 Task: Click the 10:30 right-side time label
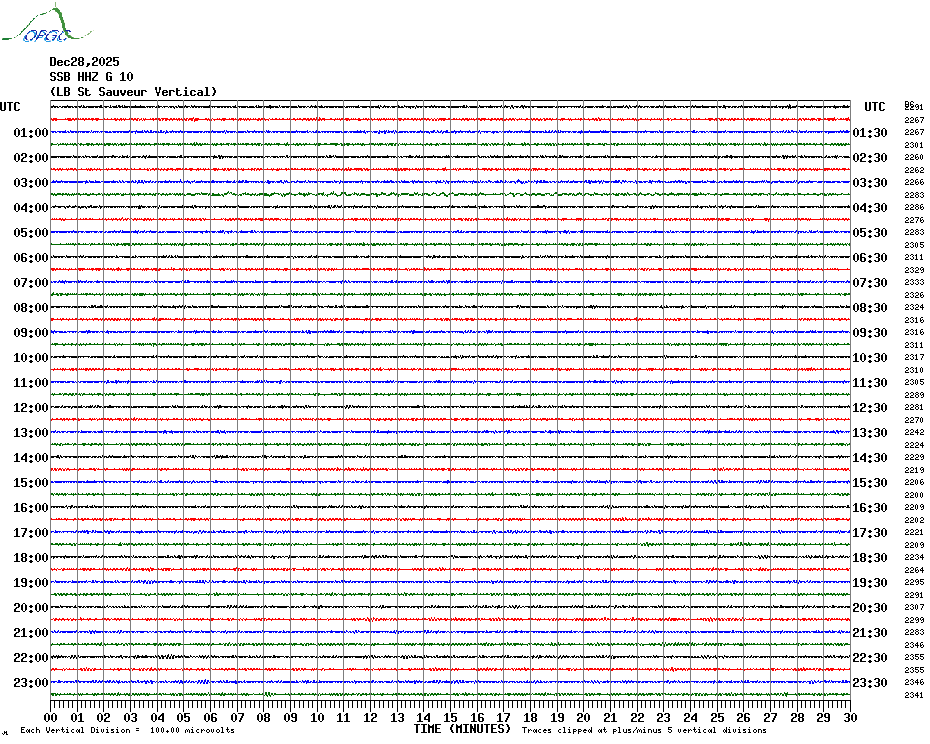[x=870, y=358]
